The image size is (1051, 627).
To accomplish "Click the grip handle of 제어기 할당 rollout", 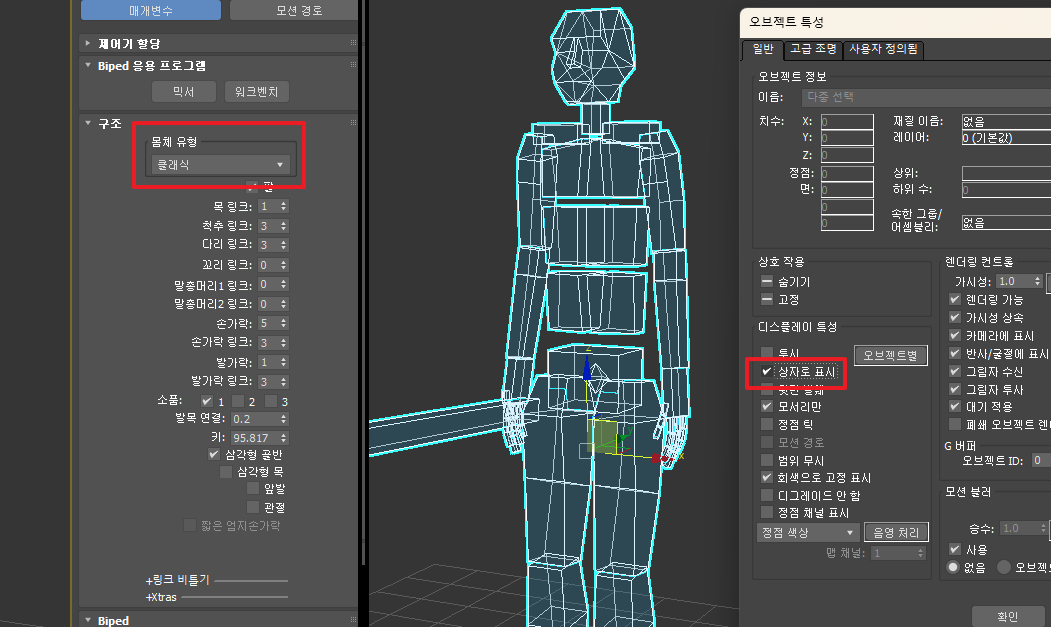I will 352,44.
